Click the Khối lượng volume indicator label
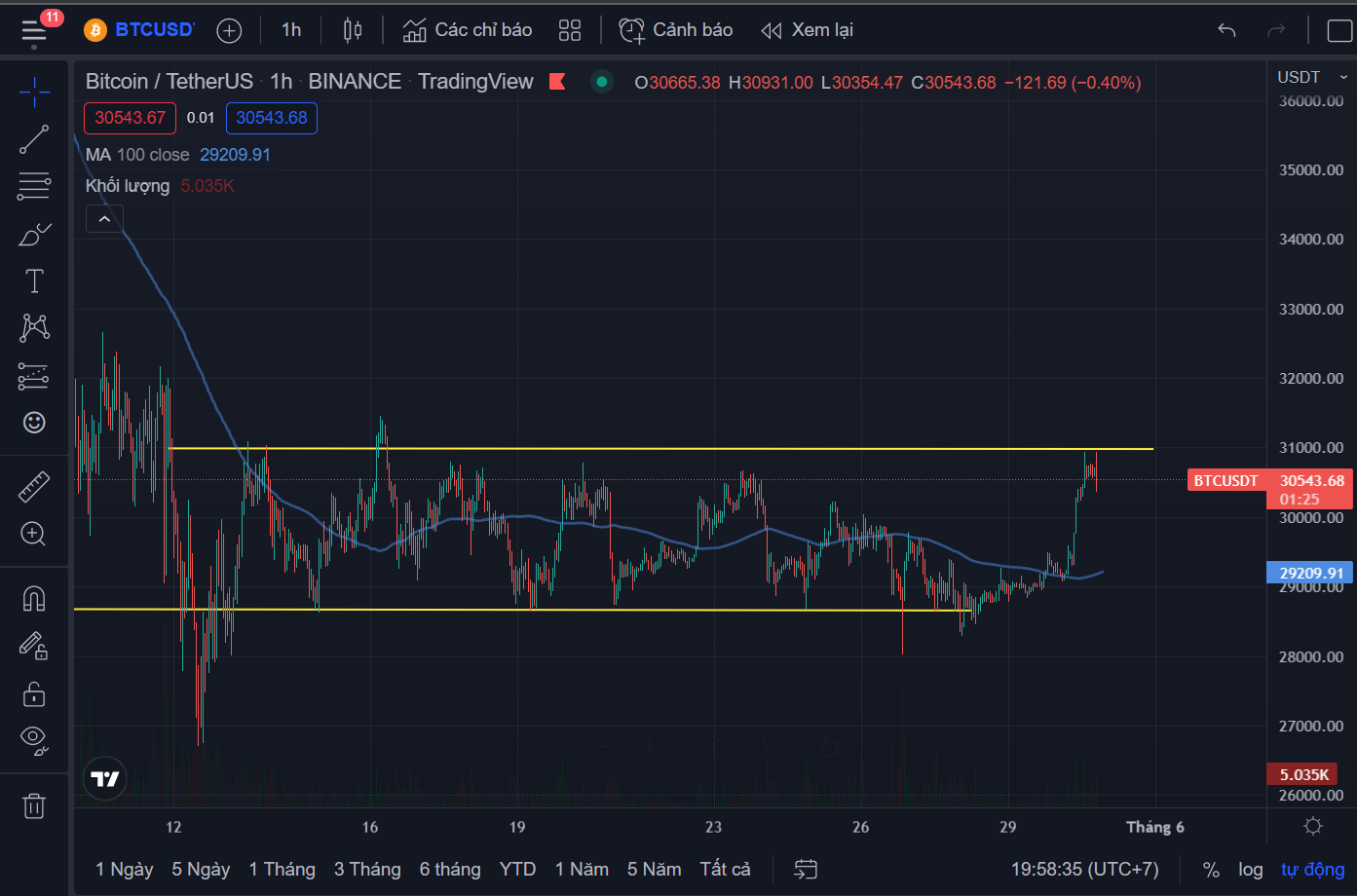The height and width of the screenshot is (896, 1357). [x=128, y=186]
